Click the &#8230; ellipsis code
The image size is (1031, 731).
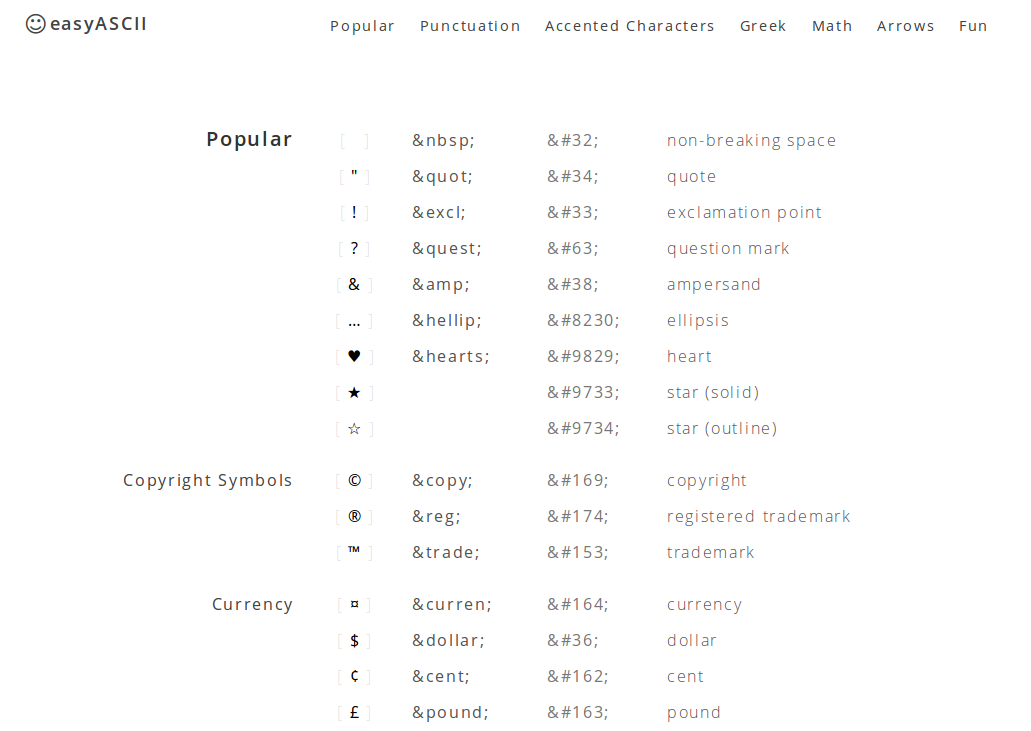[x=583, y=320]
